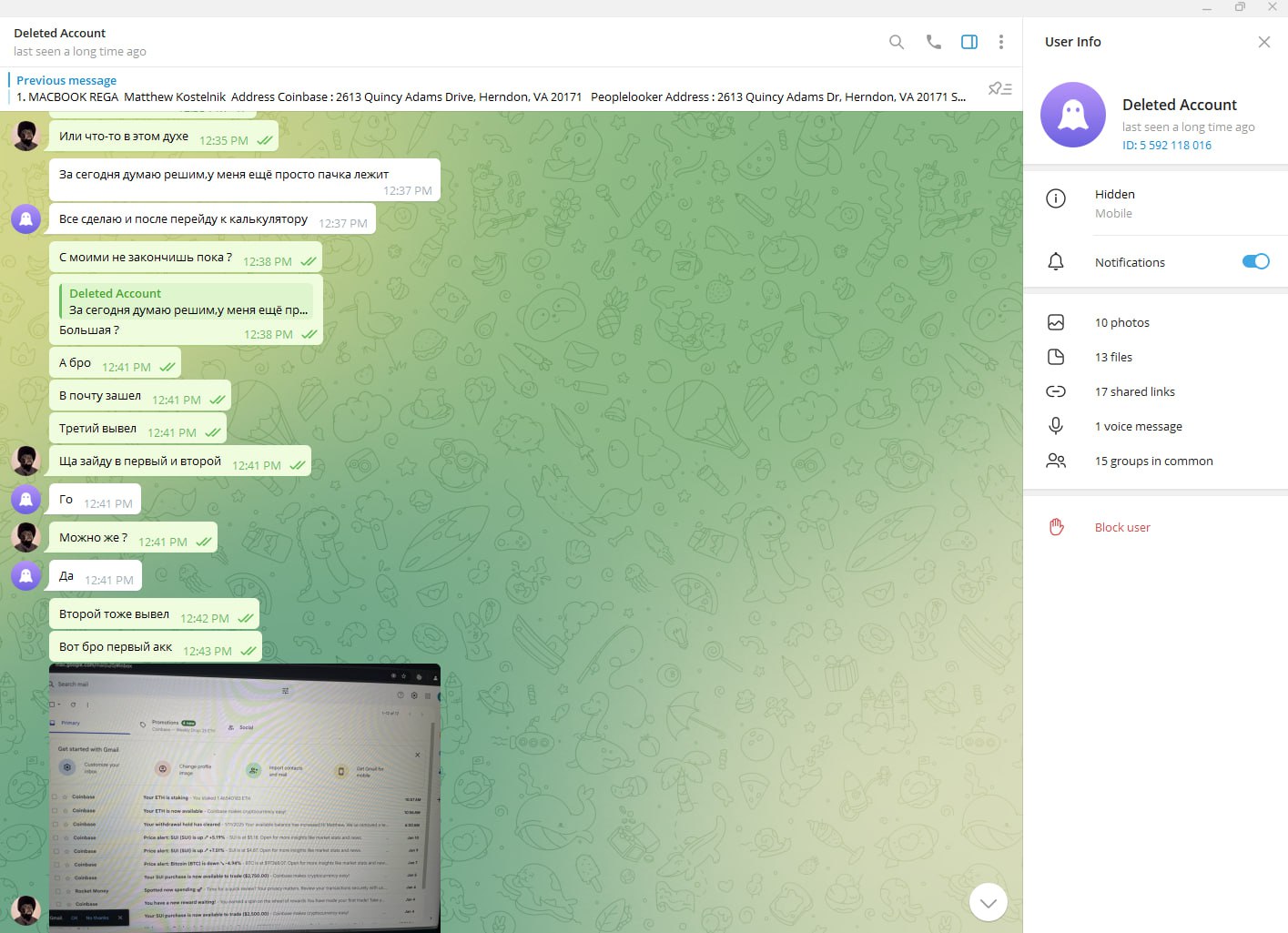Click the shared links chain icon
This screenshot has width=1288, height=933.
1056,391
